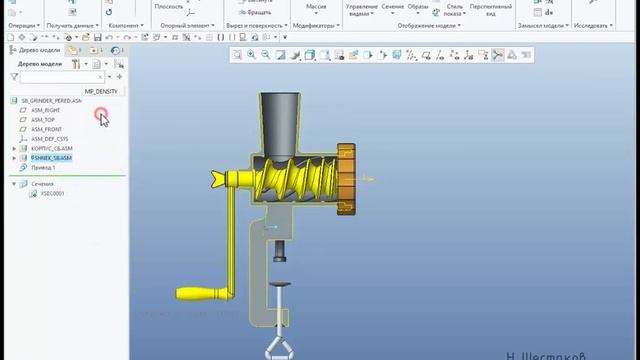The image size is (640, 360).
Task: Select SB_GRINDER_PERED.ASM root in model tree
Action: click(x=51, y=101)
